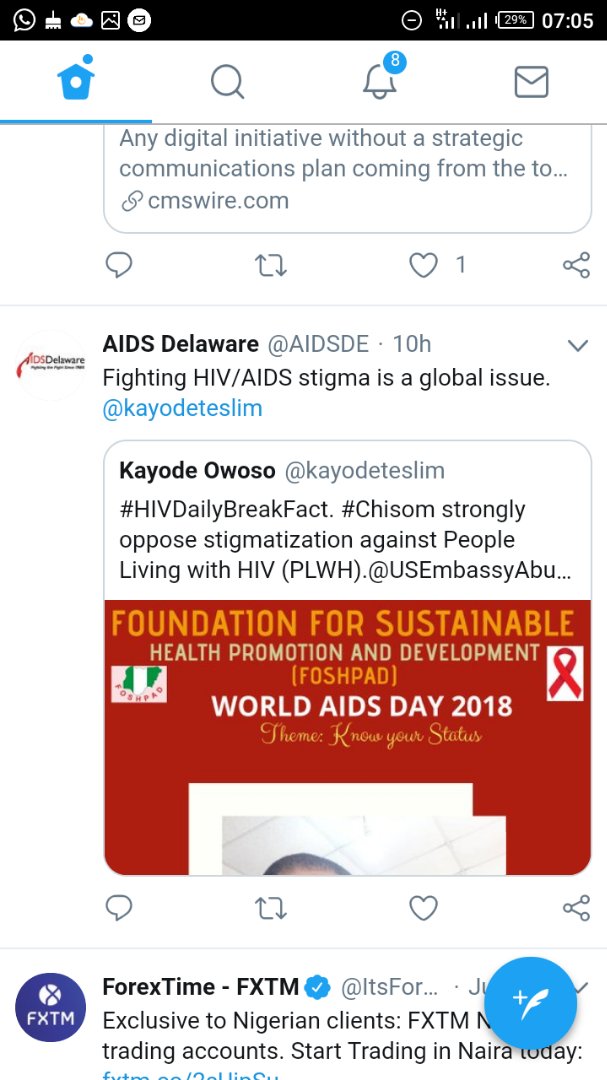Open Notifications bell with 8 badge
Image resolution: width=607 pixels, height=1080 pixels.
380,81
